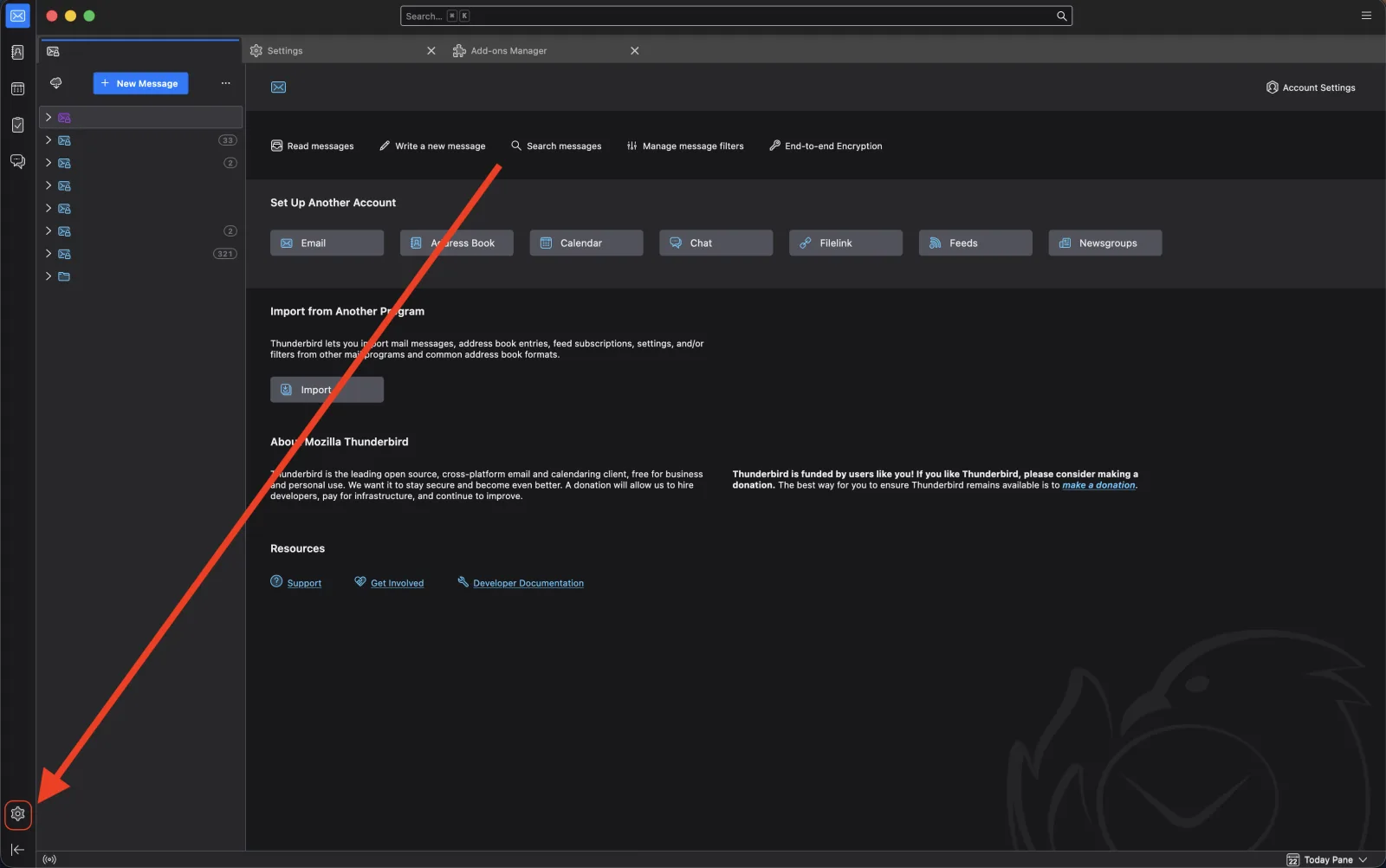Expand the highlighted first account row
Screen dimensions: 1386x868
(x=49, y=117)
